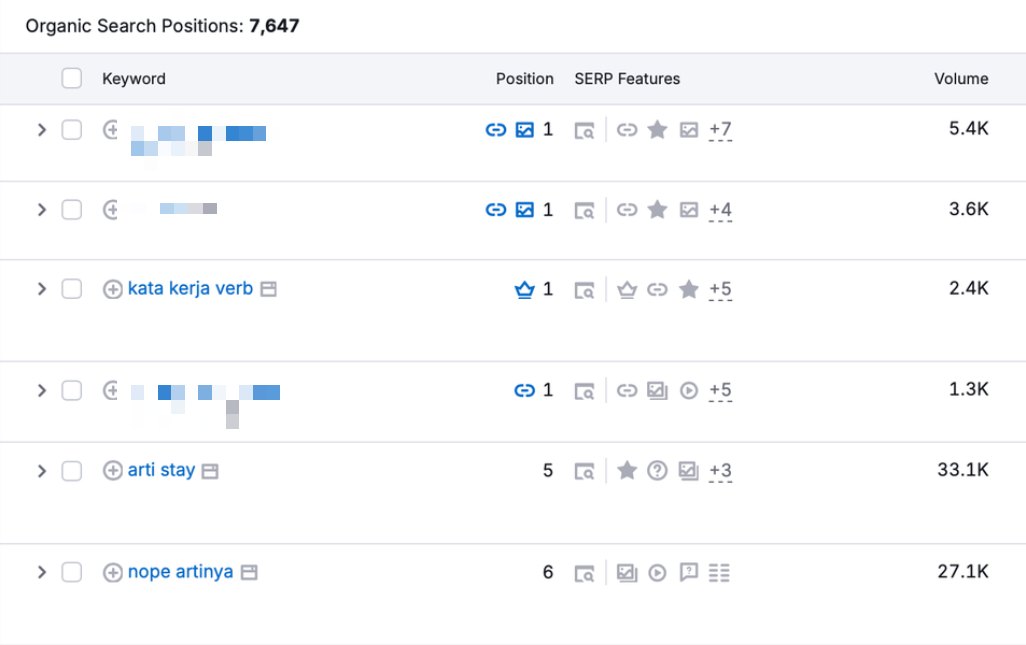The width and height of the screenshot is (1026, 645).
Task: Click blue image icon in 3.6K row
Action: tap(525, 210)
